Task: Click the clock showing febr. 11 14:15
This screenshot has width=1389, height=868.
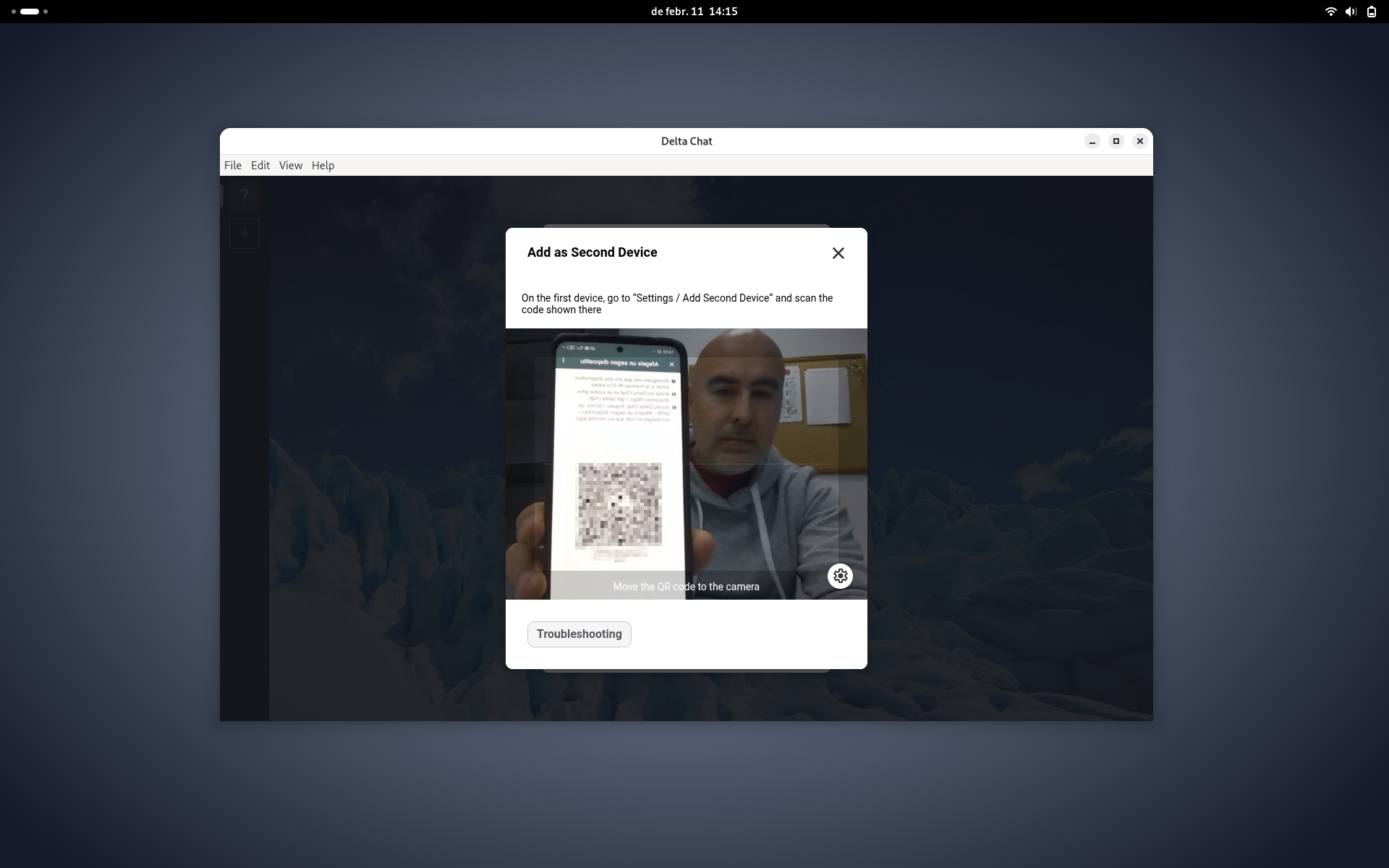Action: tap(694, 11)
